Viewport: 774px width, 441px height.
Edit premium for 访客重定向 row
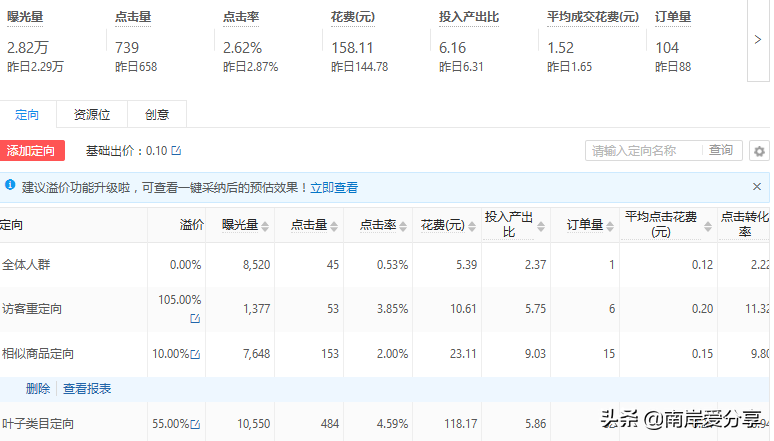coord(195,319)
